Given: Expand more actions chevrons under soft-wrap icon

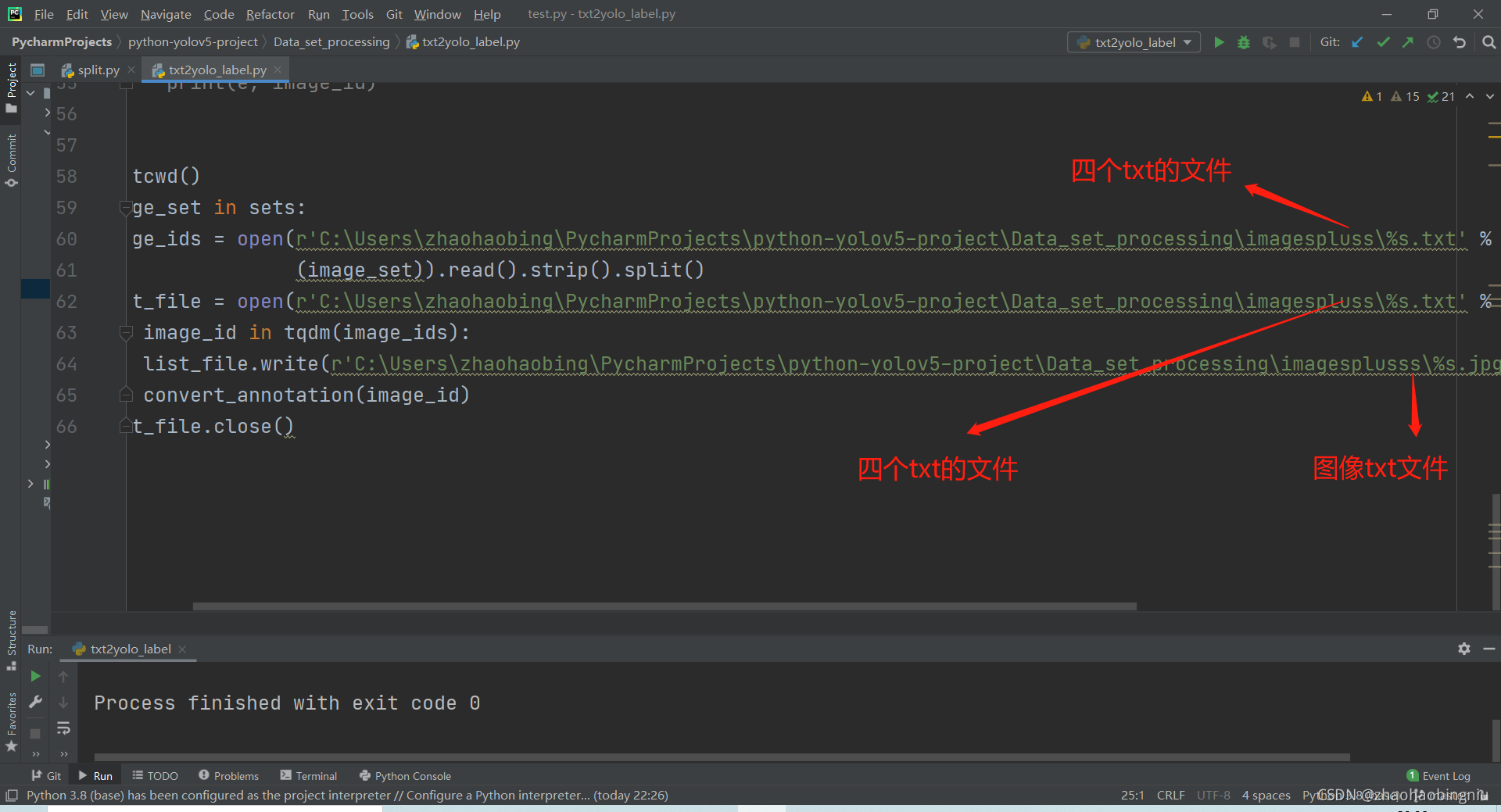Looking at the screenshot, I should tap(63, 754).
